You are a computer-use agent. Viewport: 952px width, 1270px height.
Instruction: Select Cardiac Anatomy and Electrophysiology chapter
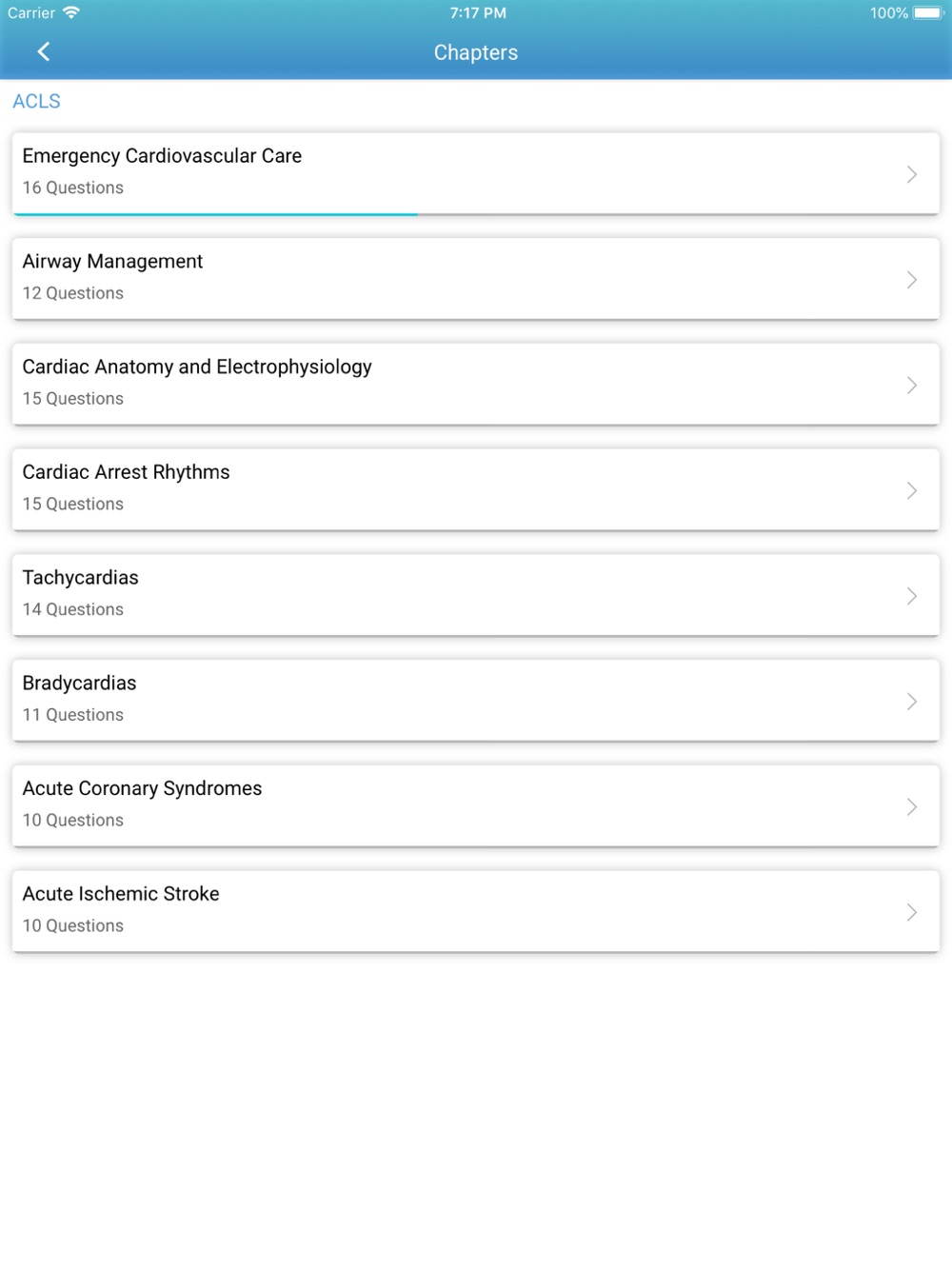pos(476,385)
